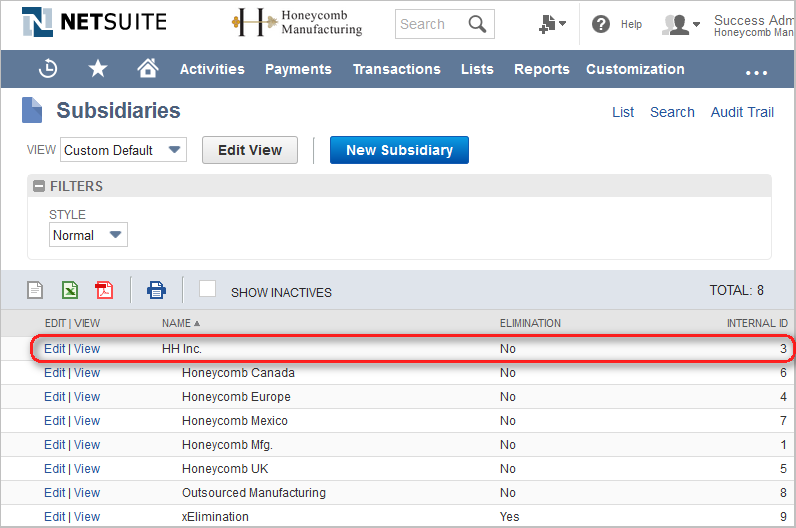Sort by the Internal ID column header

tap(757, 323)
